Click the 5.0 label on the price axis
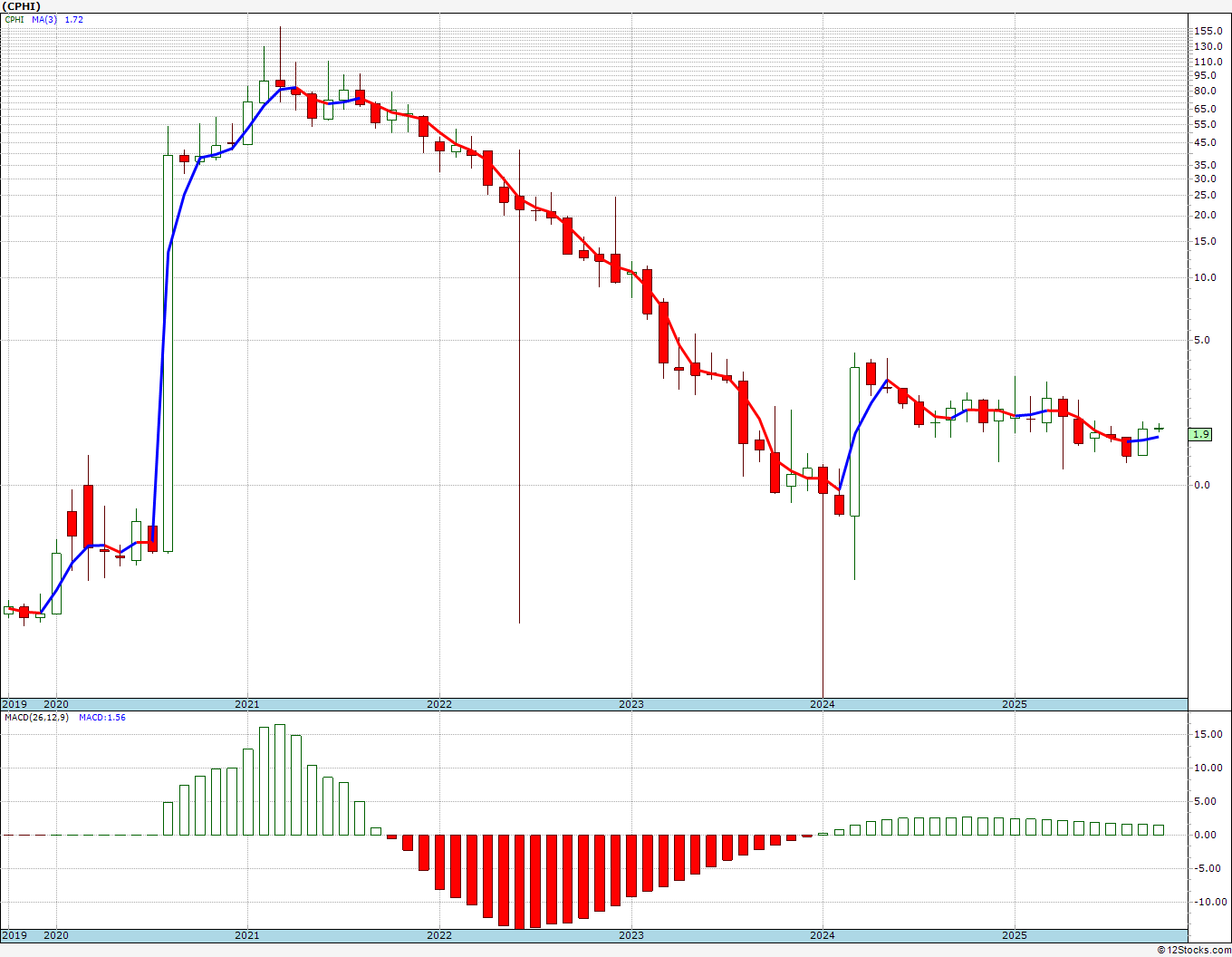 pos(1202,340)
